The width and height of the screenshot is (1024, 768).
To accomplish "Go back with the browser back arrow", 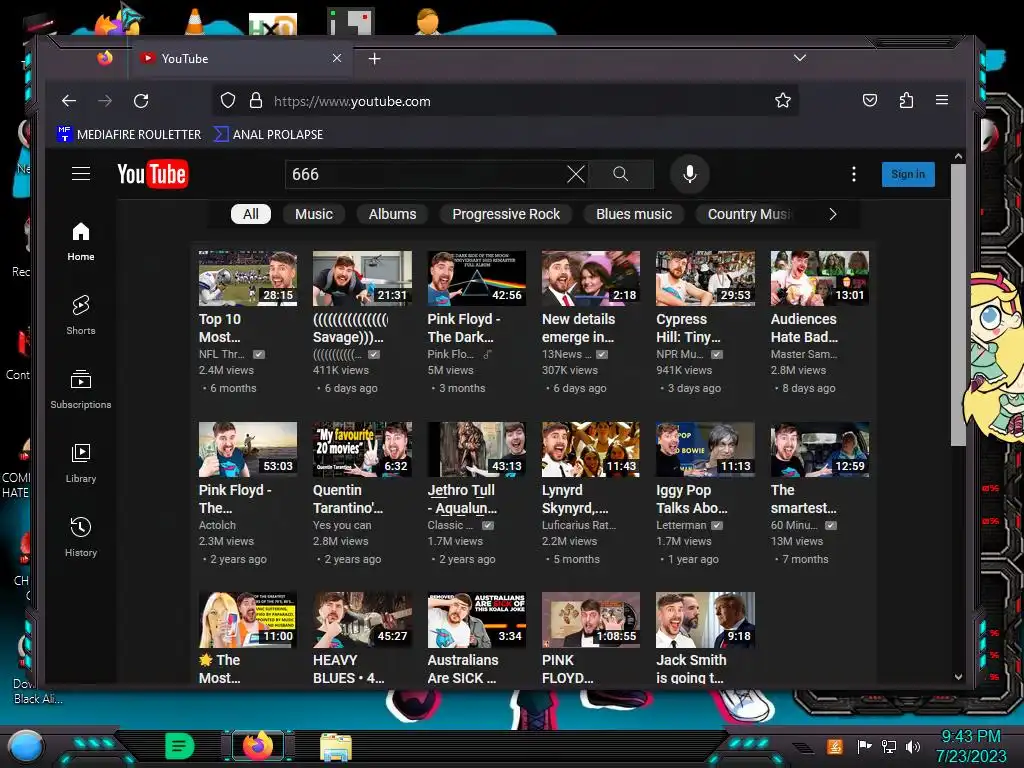I will pos(69,101).
